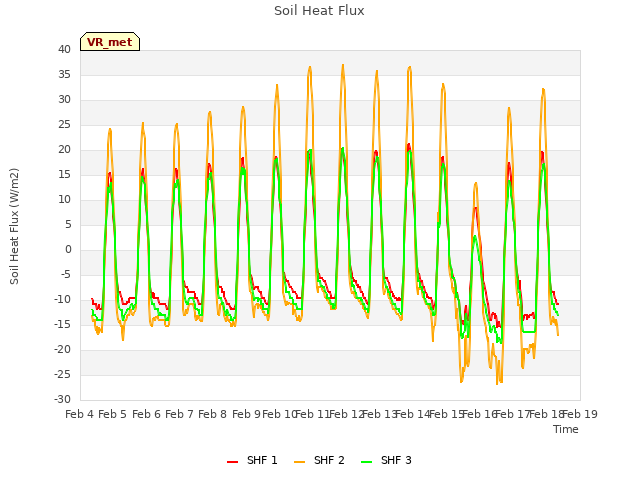Screen dimensions: 640x480
Task: Toggle the SHF 2 legend label
Action: [329, 460]
